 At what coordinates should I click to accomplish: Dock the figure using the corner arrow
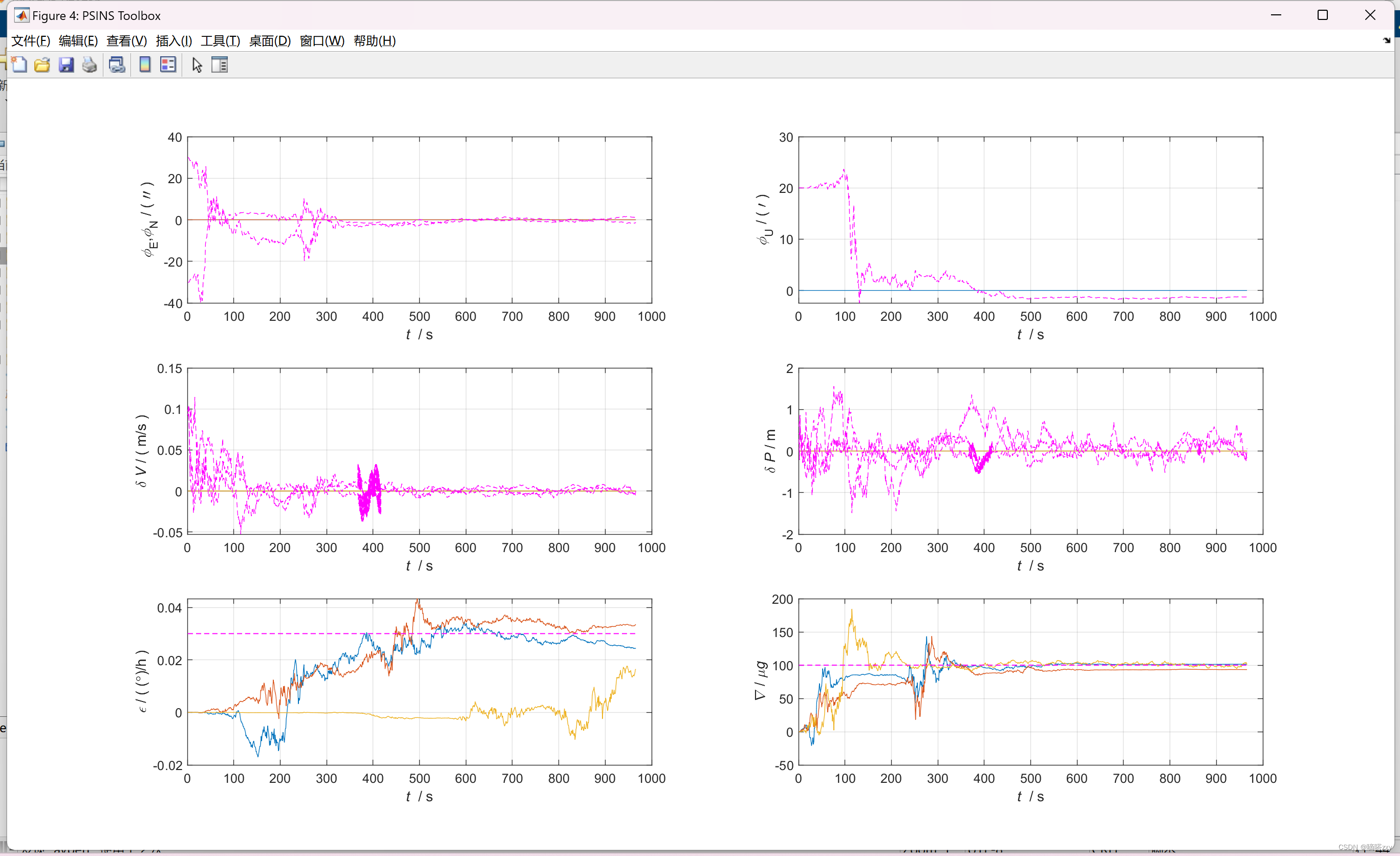[1386, 40]
